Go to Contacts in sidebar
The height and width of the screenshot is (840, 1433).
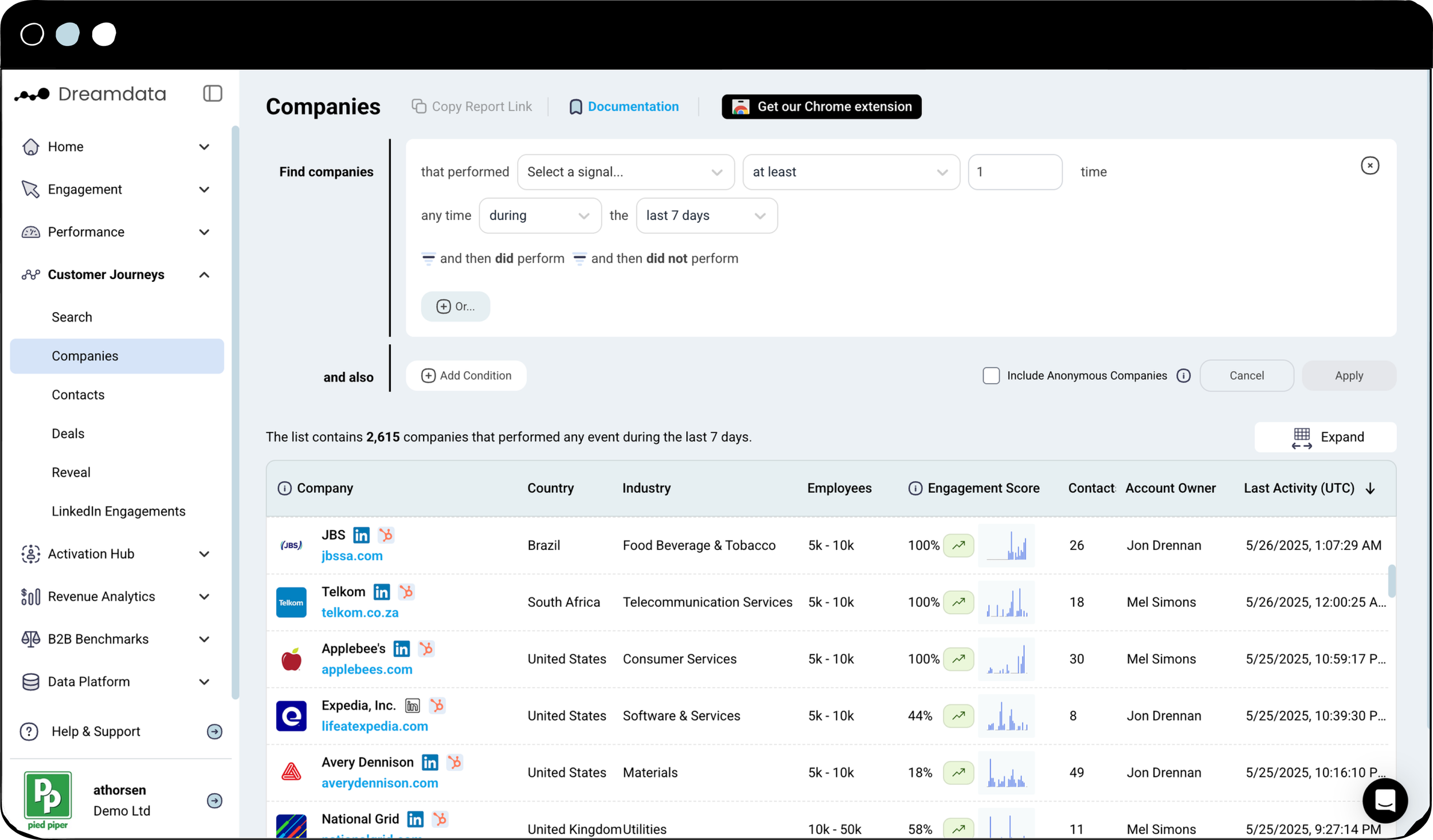pos(78,395)
